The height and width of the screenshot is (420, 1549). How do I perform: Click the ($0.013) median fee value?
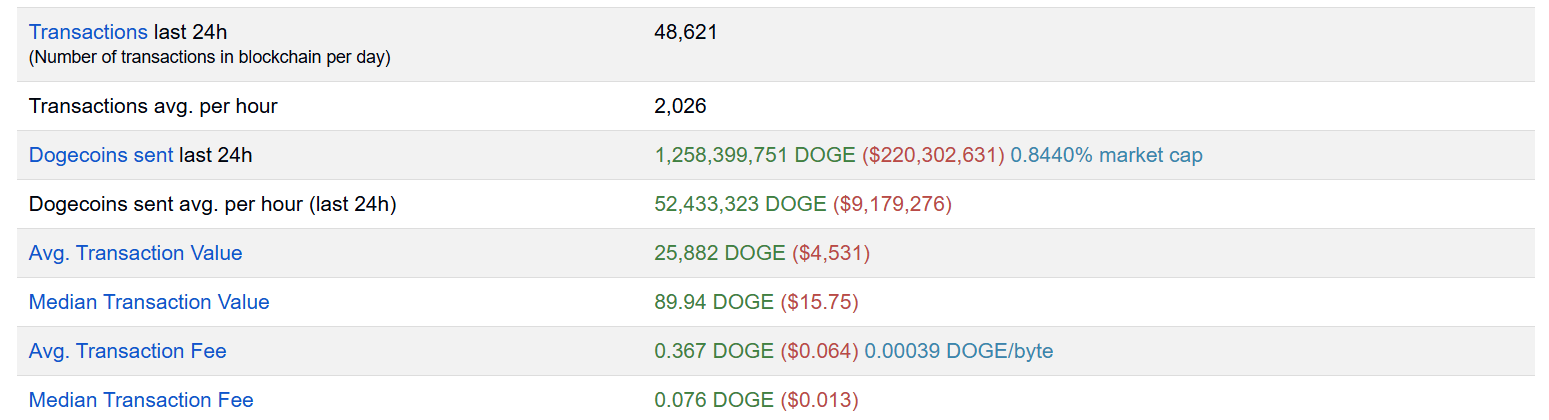click(x=819, y=400)
